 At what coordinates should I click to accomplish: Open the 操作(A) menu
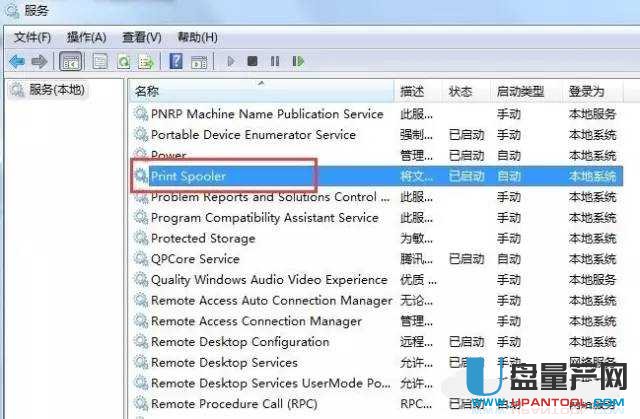click(87, 38)
